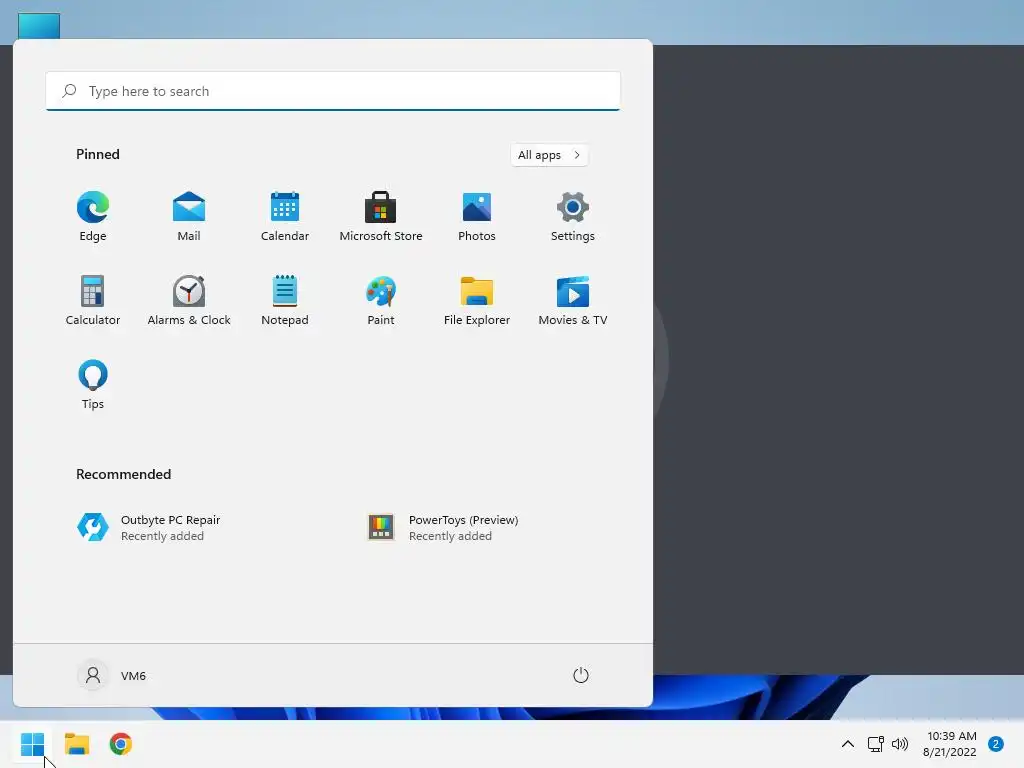Open the VM6 user account menu
The width and height of the screenshot is (1024, 768).
click(x=112, y=675)
